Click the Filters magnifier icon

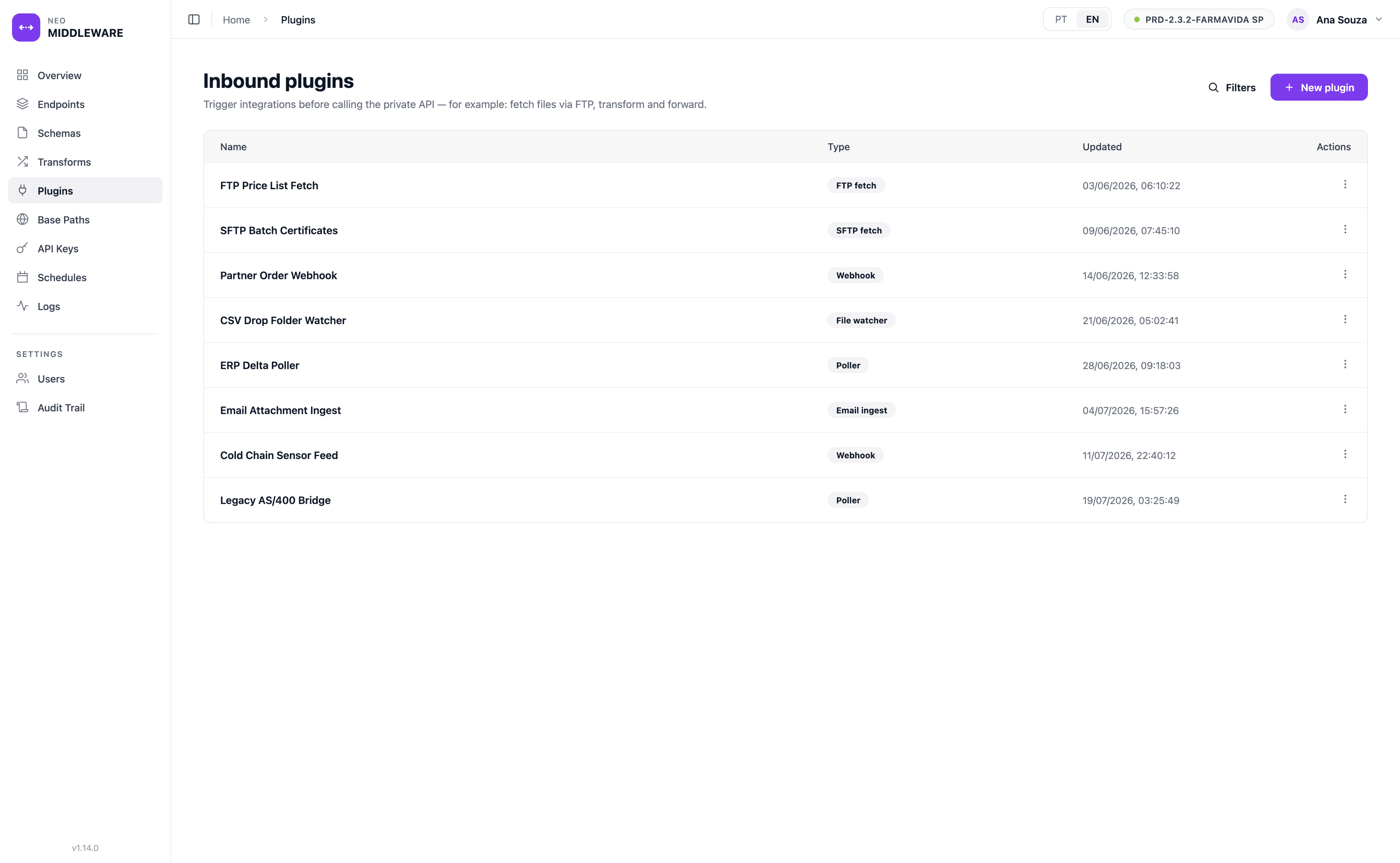(1213, 88)
